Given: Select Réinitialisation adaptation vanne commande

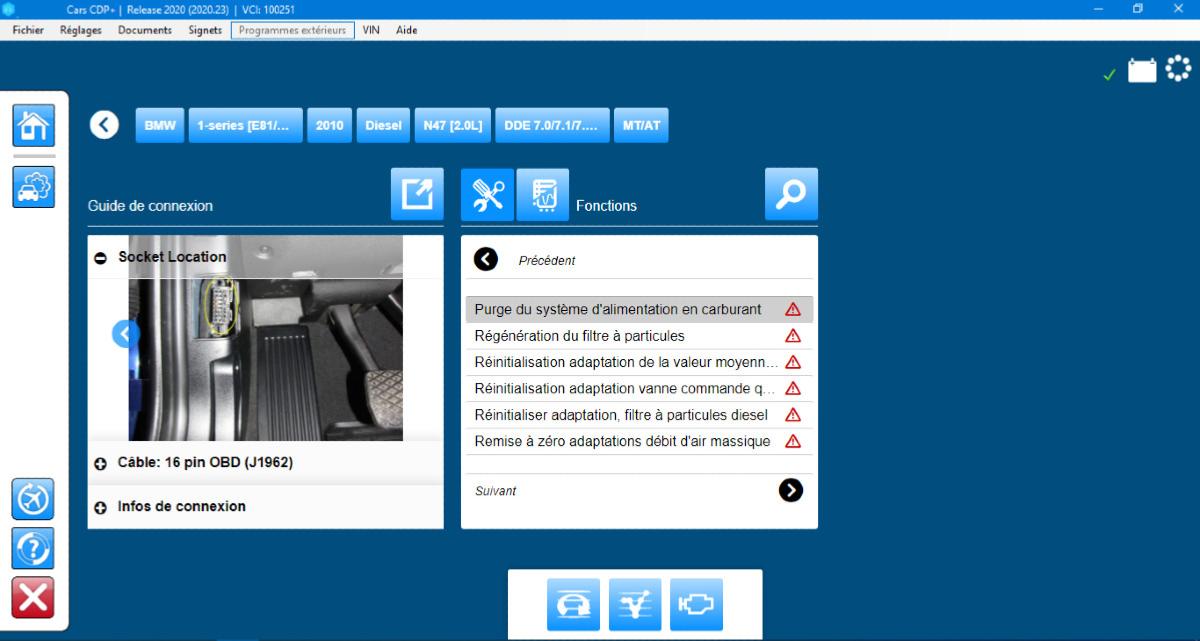Looking at the screenshot, I should 639,388.
